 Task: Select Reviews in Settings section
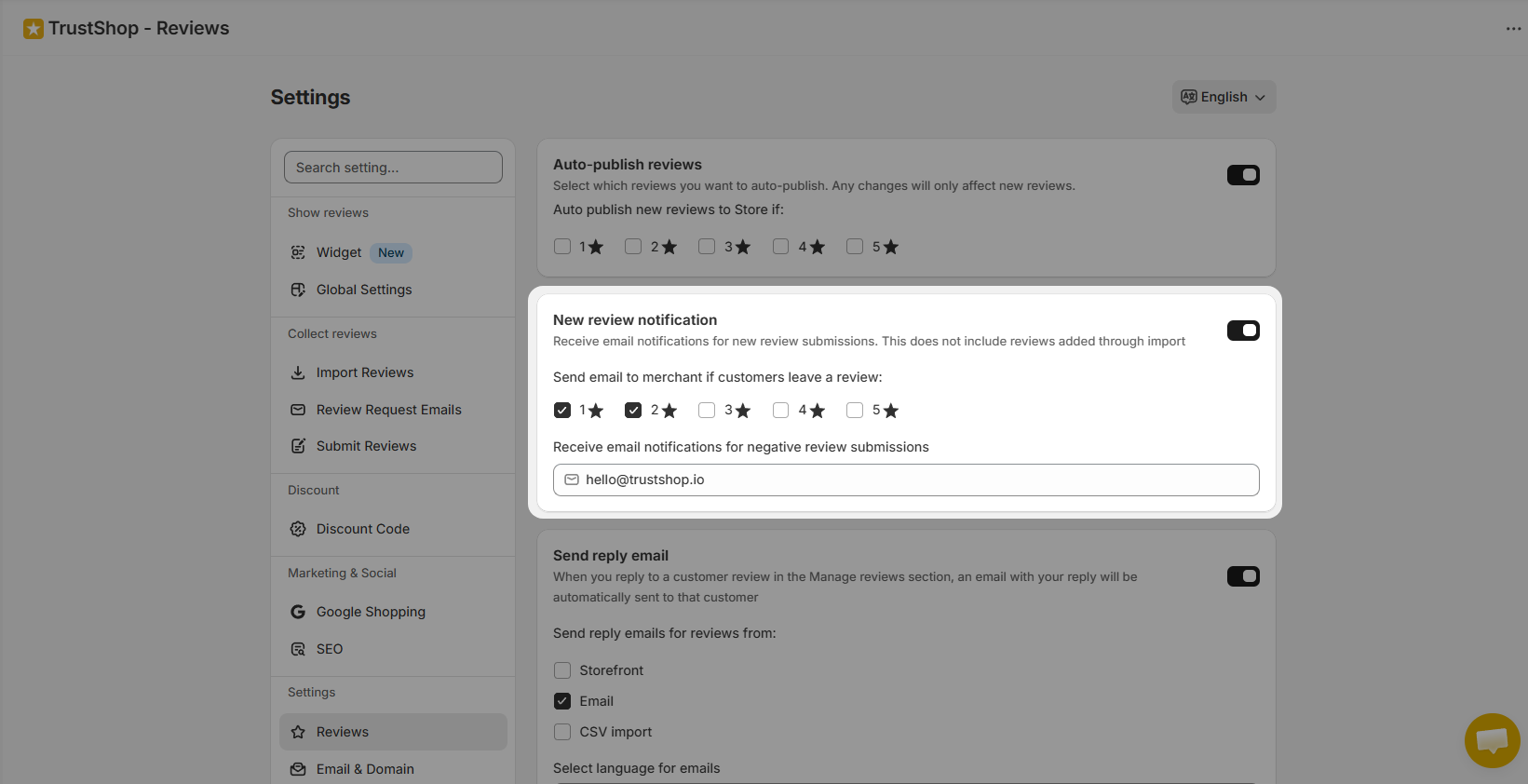tap(393, 732)
